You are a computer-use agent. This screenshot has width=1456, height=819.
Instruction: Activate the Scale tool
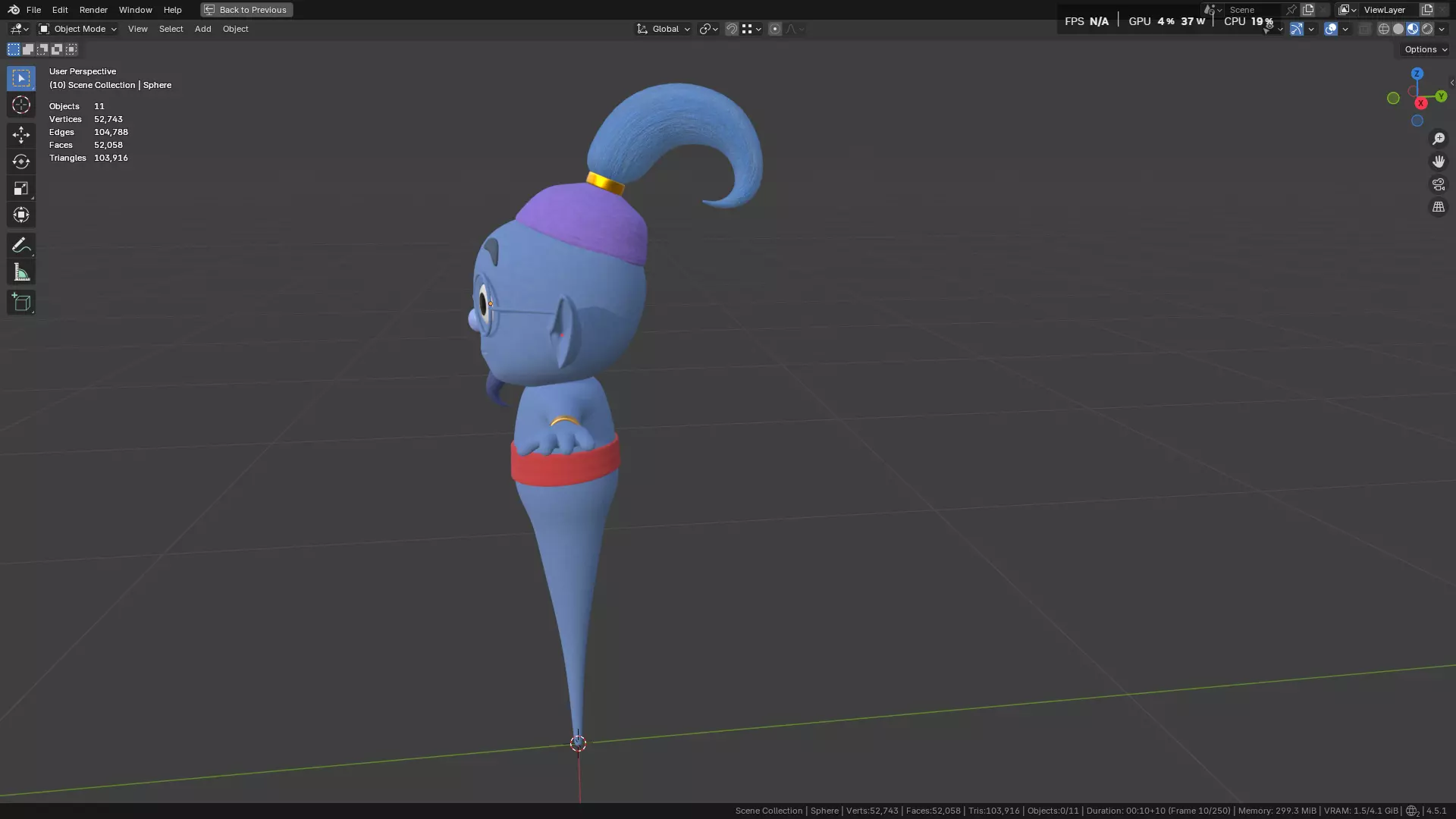[21, 188]
